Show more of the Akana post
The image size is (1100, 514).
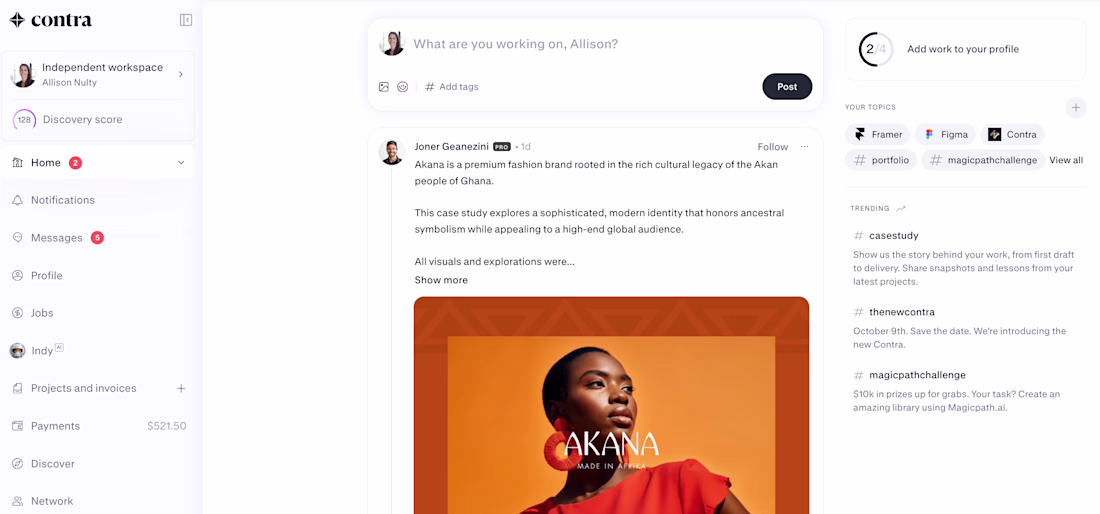[441, 280]
